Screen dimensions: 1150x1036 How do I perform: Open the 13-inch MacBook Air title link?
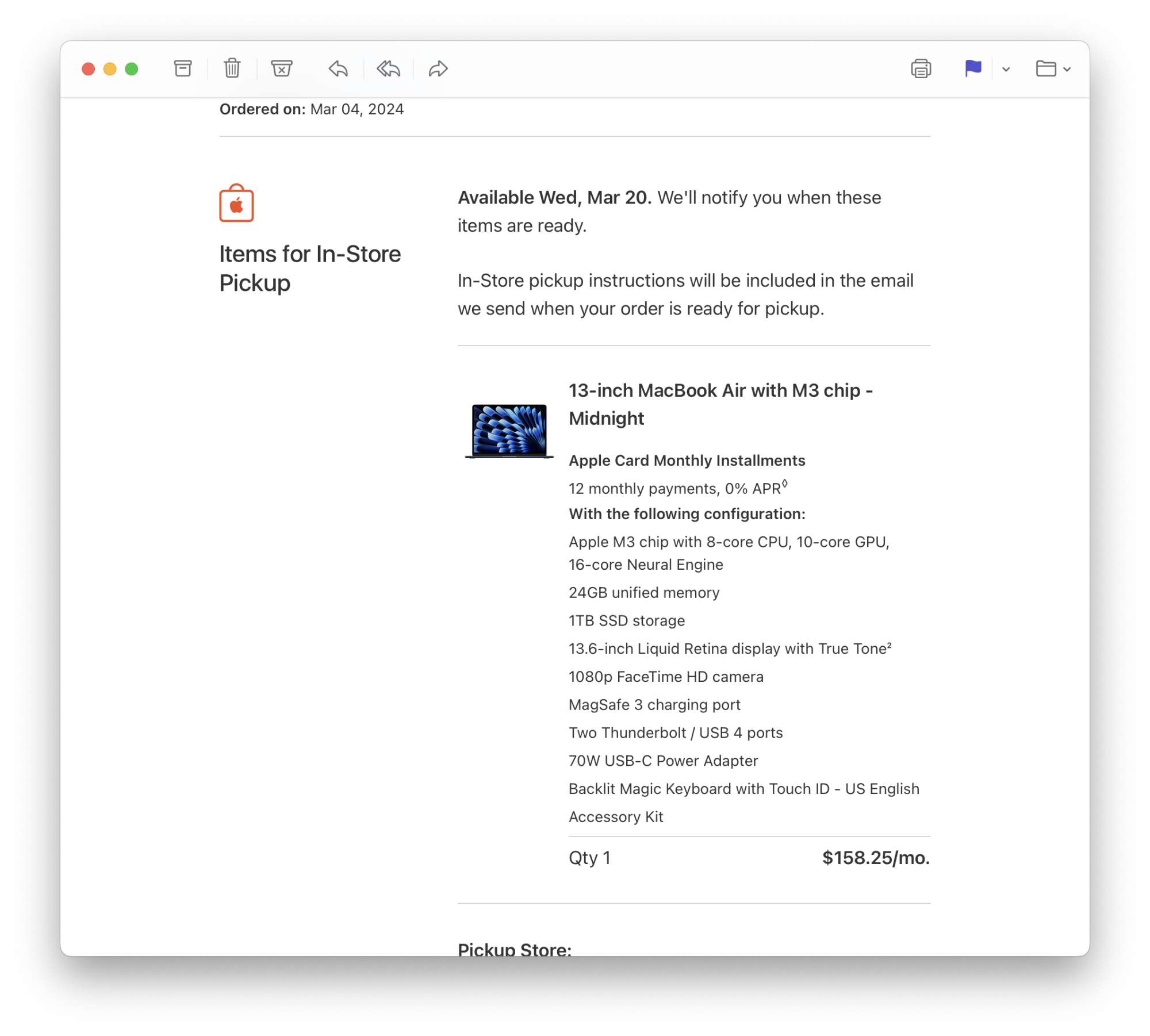pyautogui.click(x=720, y=404)
